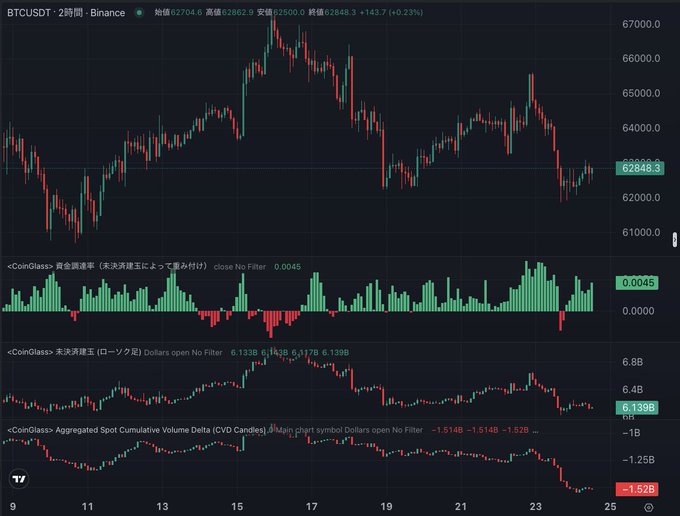
Task: Click the 6.8B open interest axis label
Action: [x=632, y=362]
